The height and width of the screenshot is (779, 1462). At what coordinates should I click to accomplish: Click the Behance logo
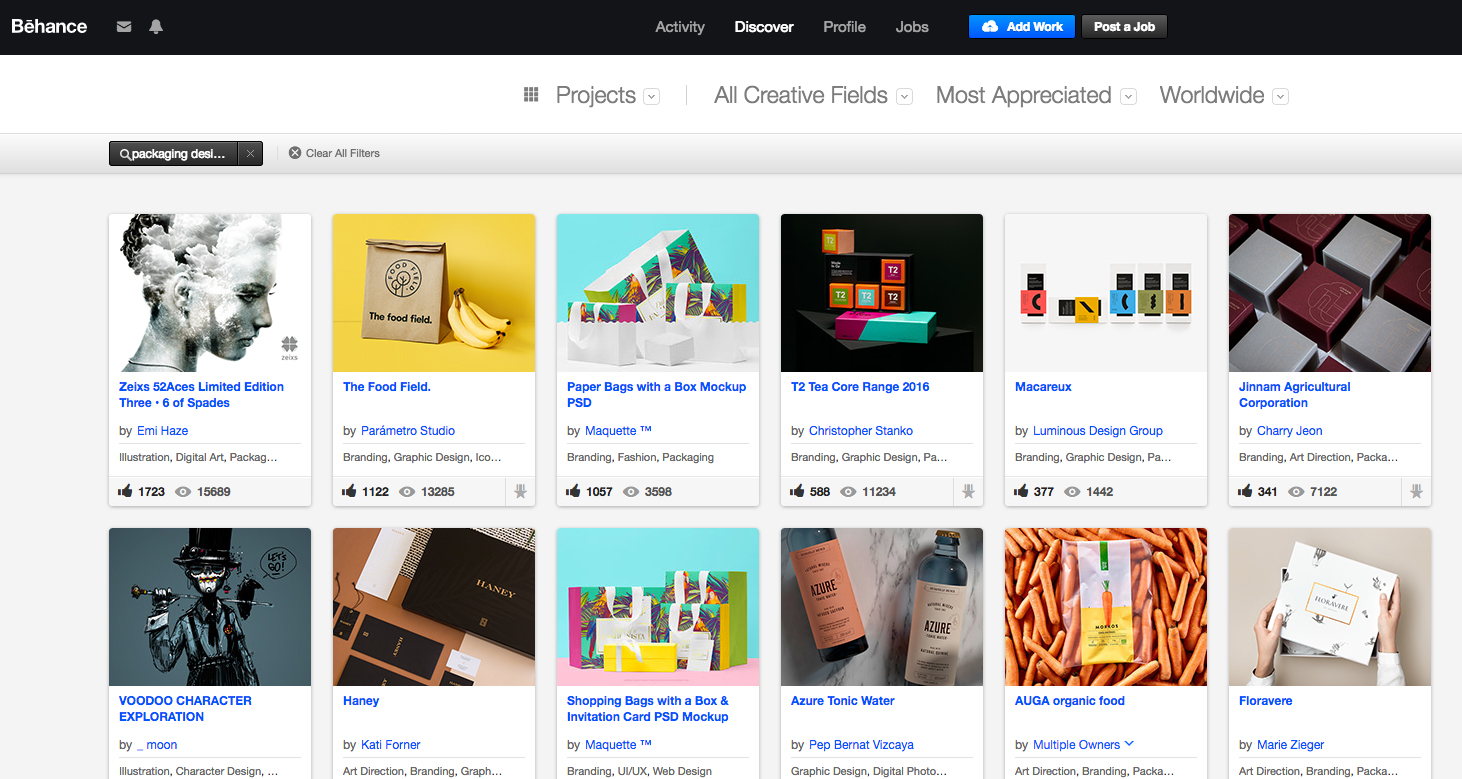(48, 26)
